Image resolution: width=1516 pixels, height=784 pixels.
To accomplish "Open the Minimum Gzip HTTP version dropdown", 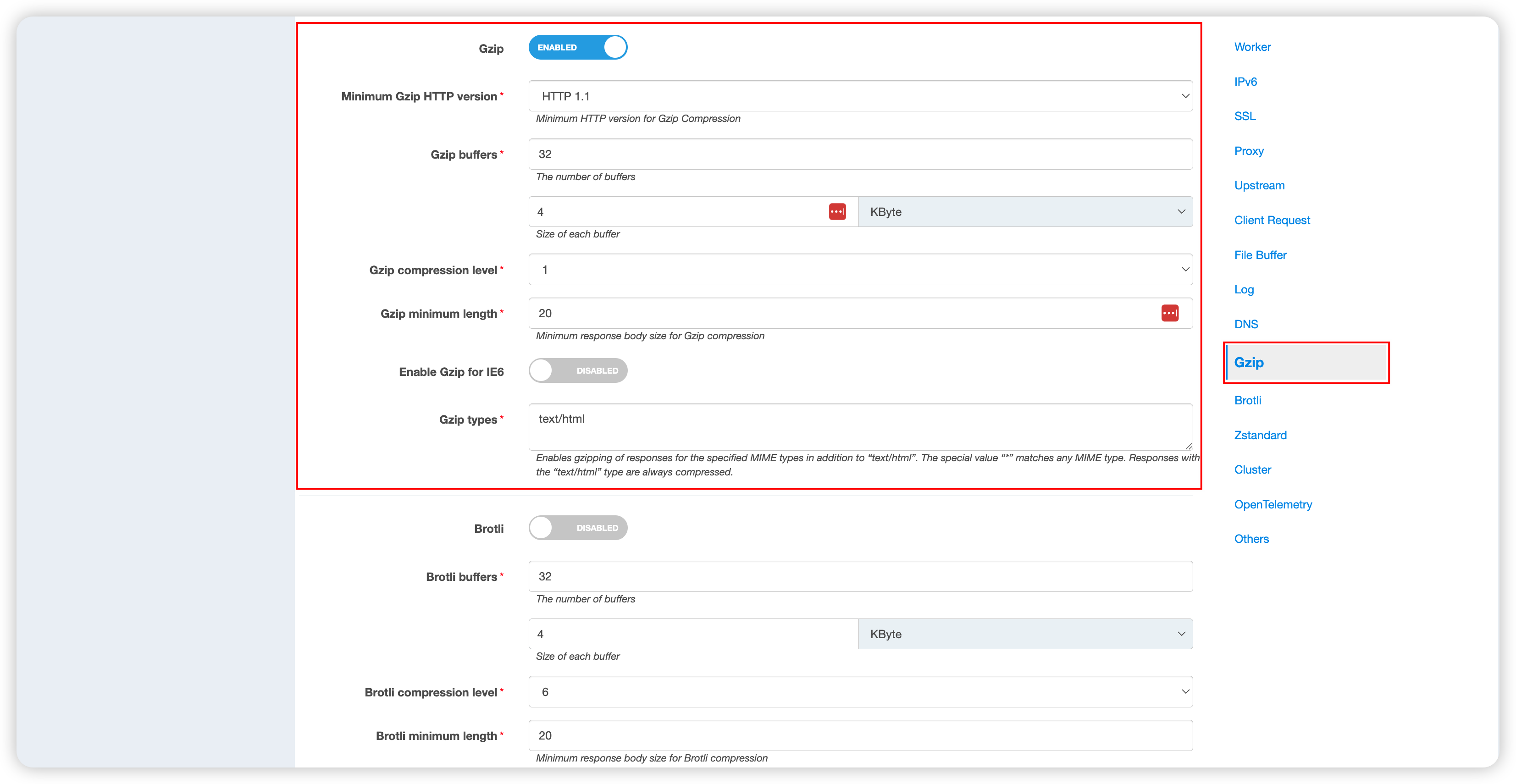I will 860,96.
